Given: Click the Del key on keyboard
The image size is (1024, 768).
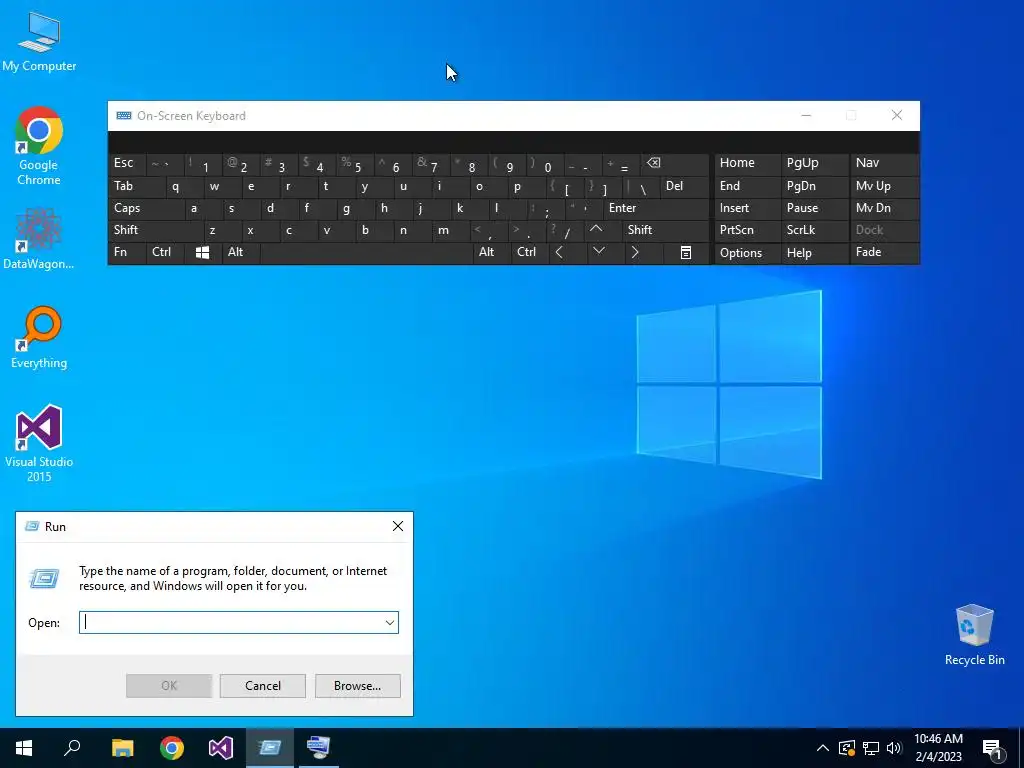Looking at the screenshot, I should point(684,186).
